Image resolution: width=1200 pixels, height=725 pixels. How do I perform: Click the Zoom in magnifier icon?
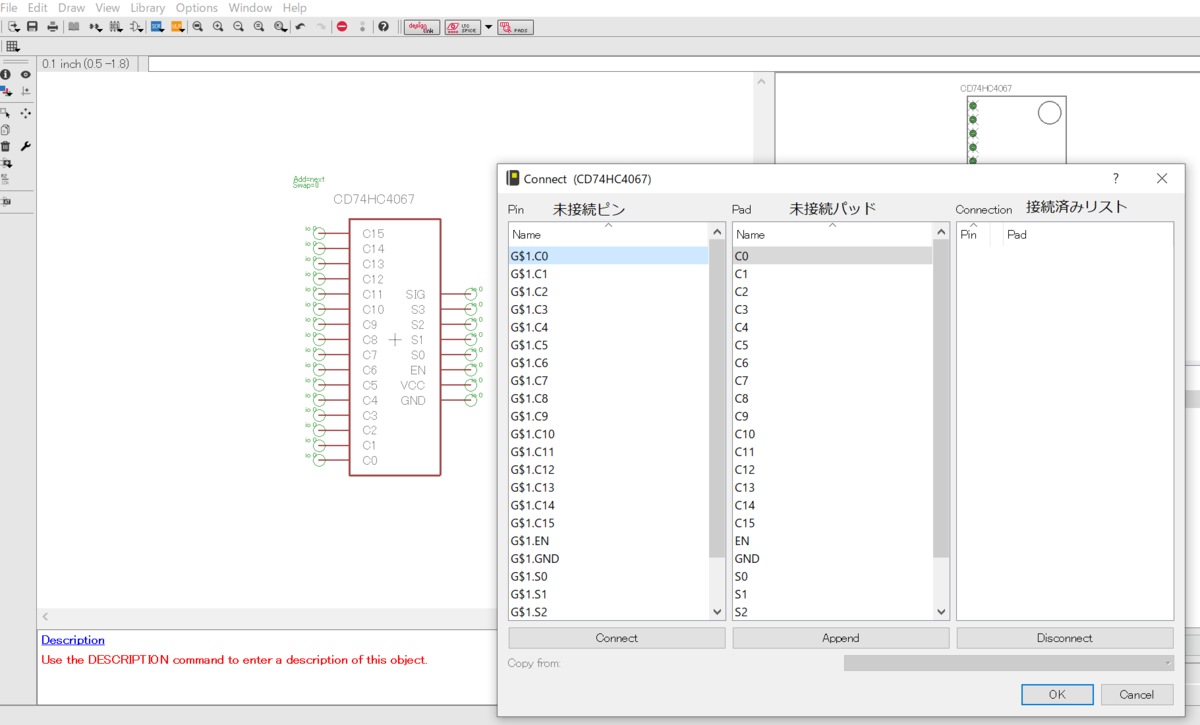(218, 27)
